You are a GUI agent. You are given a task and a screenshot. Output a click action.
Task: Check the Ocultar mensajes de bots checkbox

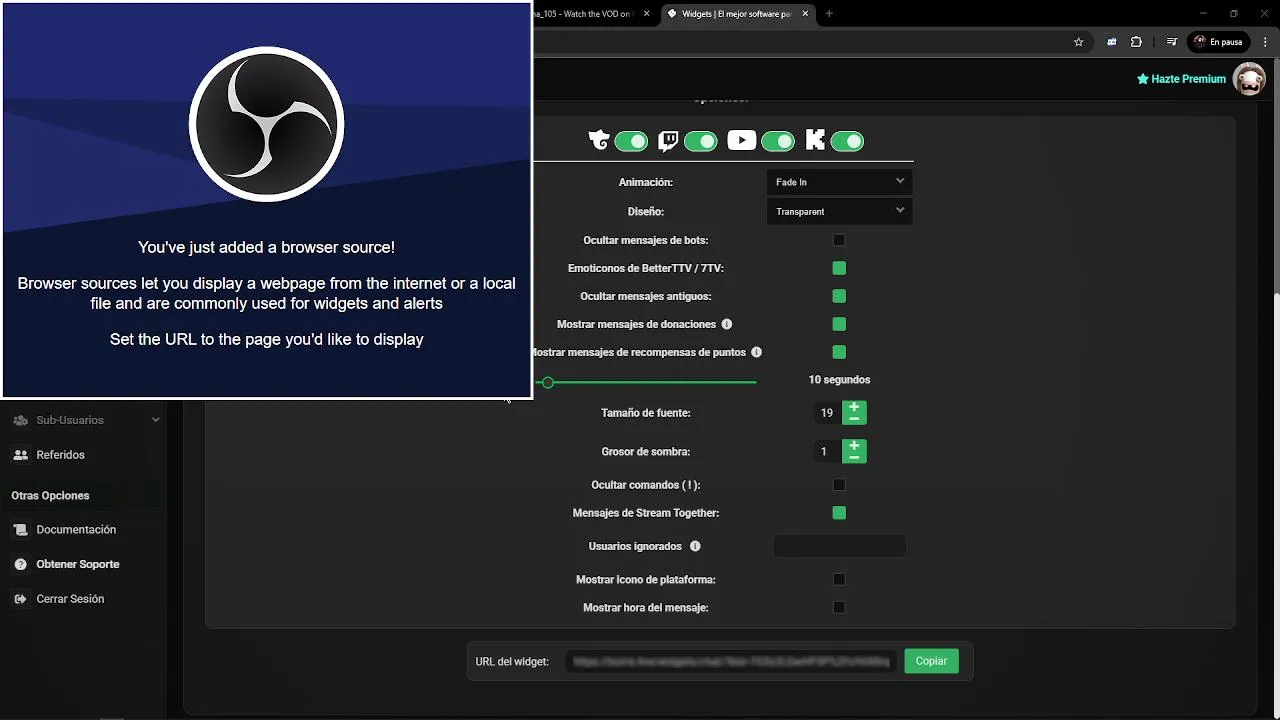839,240
